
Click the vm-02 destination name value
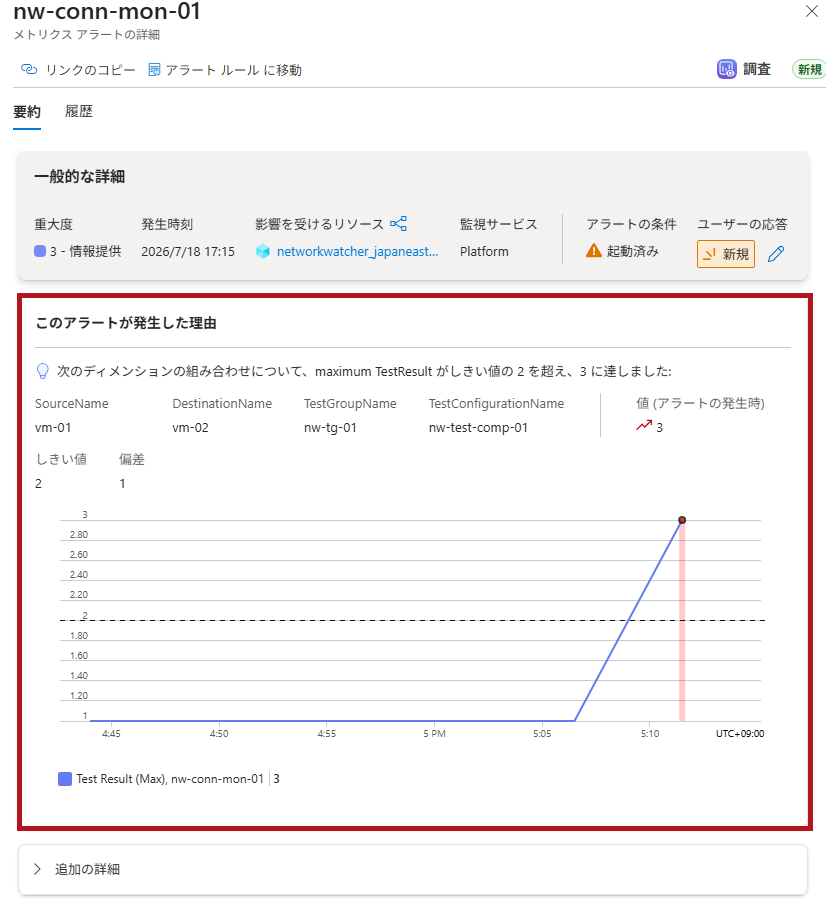click(190, 428)
